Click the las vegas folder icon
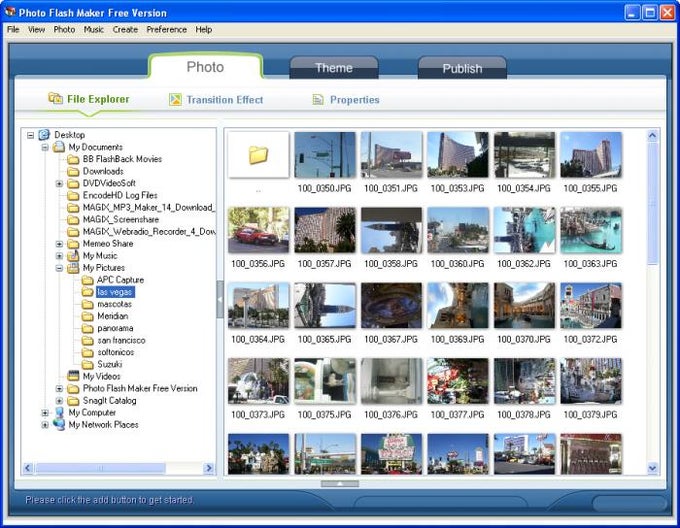Image resolution: width=680 pixels, height=528 pixels. (x=88, y=292)
